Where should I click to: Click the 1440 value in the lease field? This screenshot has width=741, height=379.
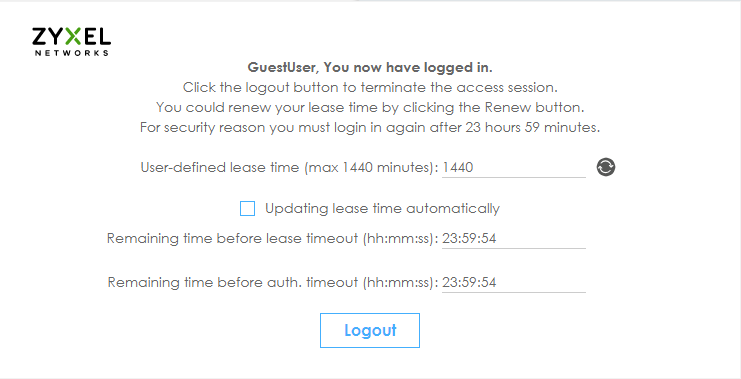[x=458, y=167]
